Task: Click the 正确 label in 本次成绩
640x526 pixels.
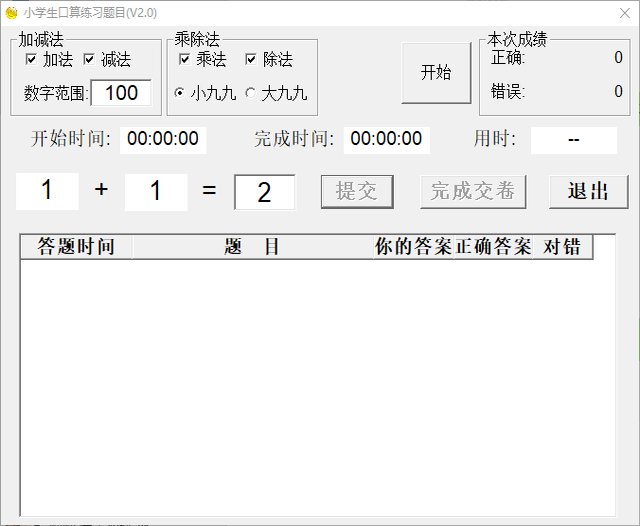Action: [x=508, y=58]
